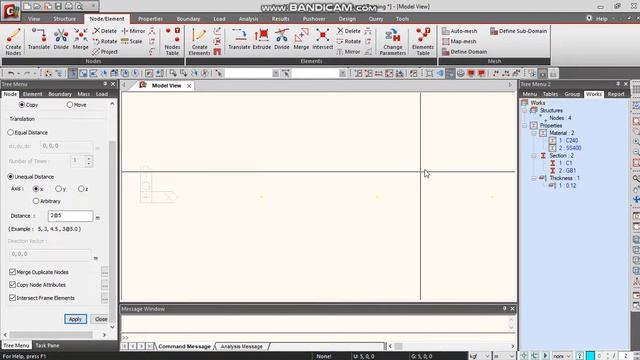Screen dimensions: 640x360
Task: Select section 2 : GB1 in tree
Action: [567, 171]
